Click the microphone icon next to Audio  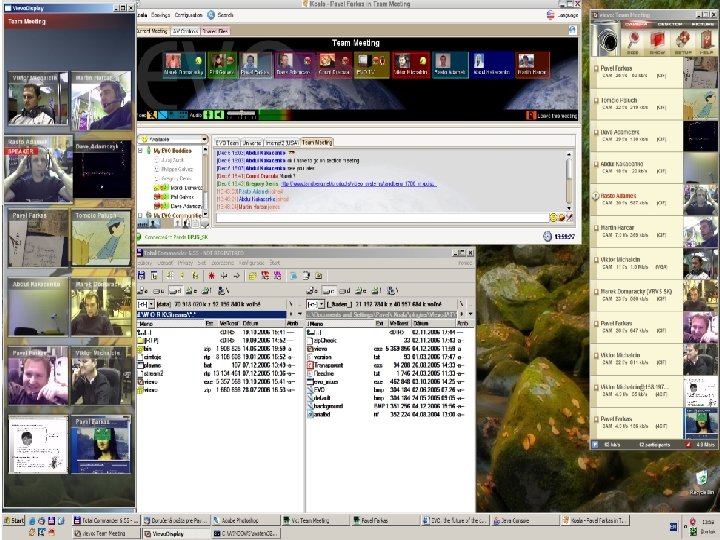point(208,115)
